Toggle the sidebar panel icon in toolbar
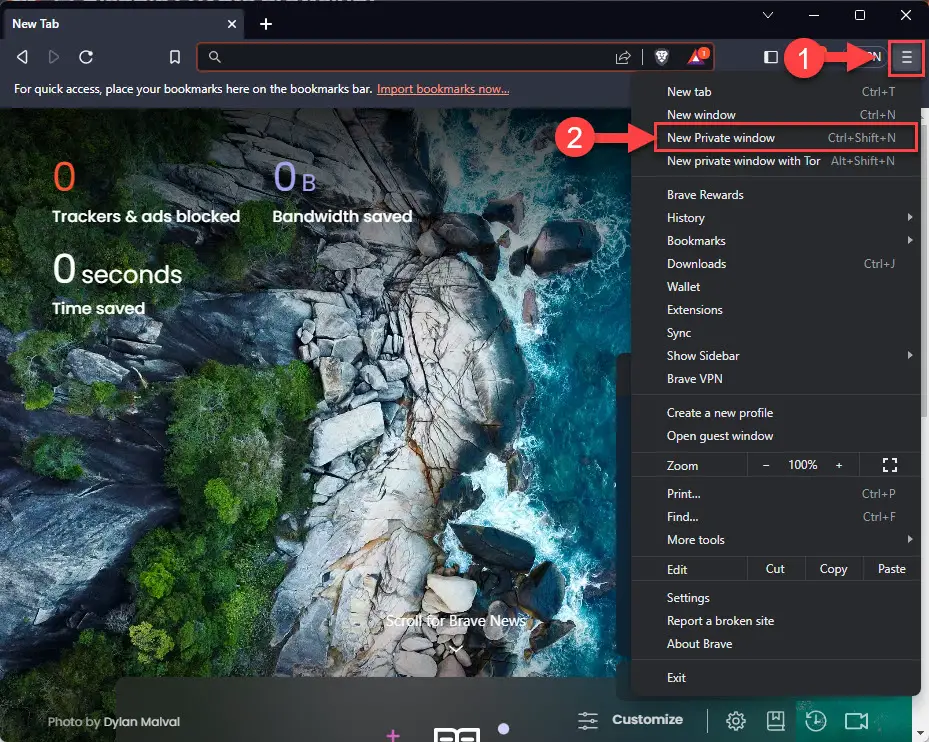Screen dimensions: 929x742 click(771, 57)
